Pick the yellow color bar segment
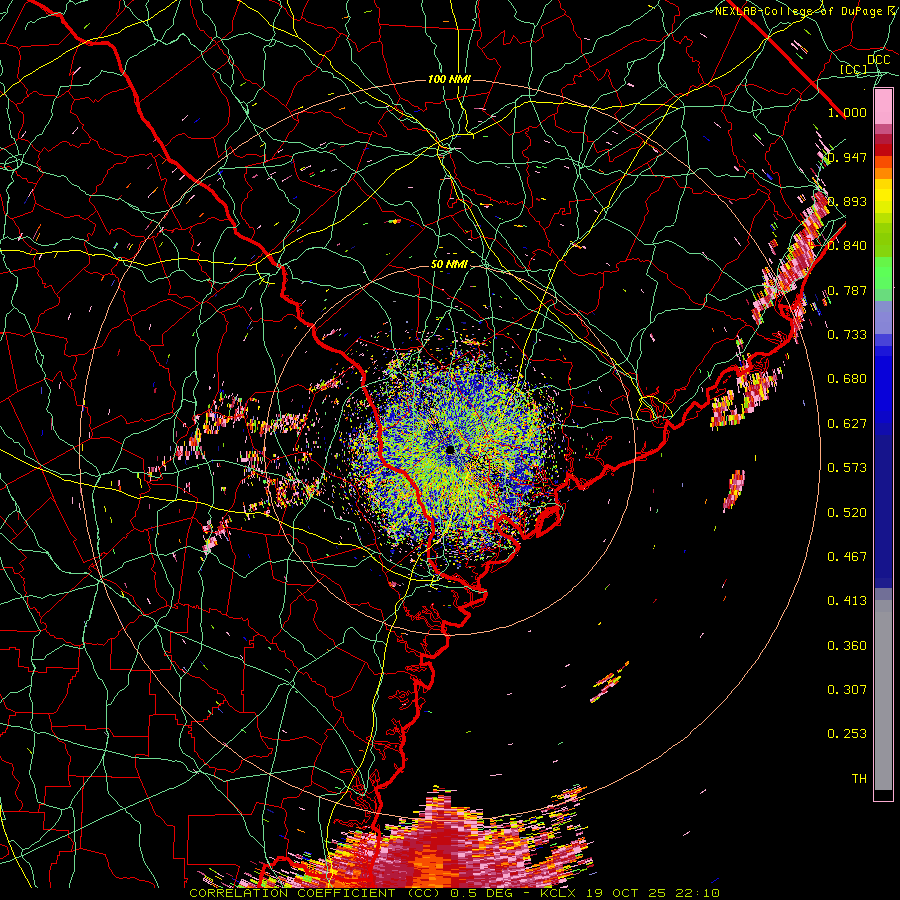The width and height of the screenshot is (900, 900). pos(883,196)
